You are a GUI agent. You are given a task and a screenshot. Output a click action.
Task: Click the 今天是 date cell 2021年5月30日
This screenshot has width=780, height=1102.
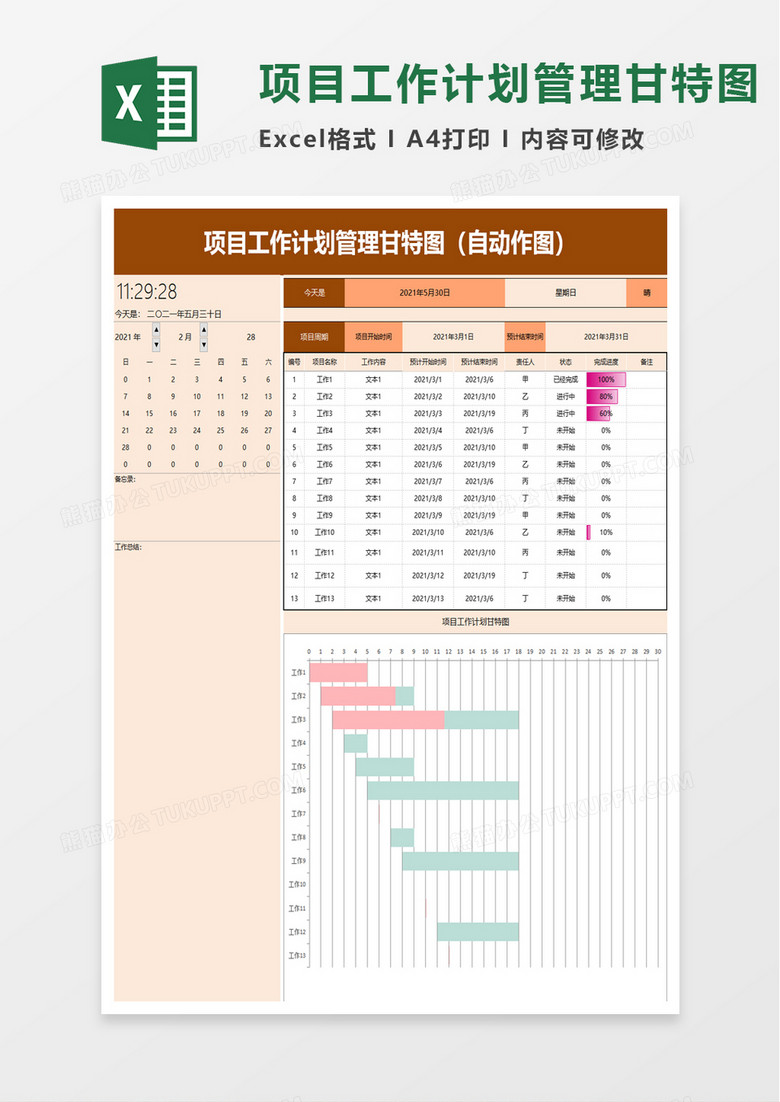(424, 293)
